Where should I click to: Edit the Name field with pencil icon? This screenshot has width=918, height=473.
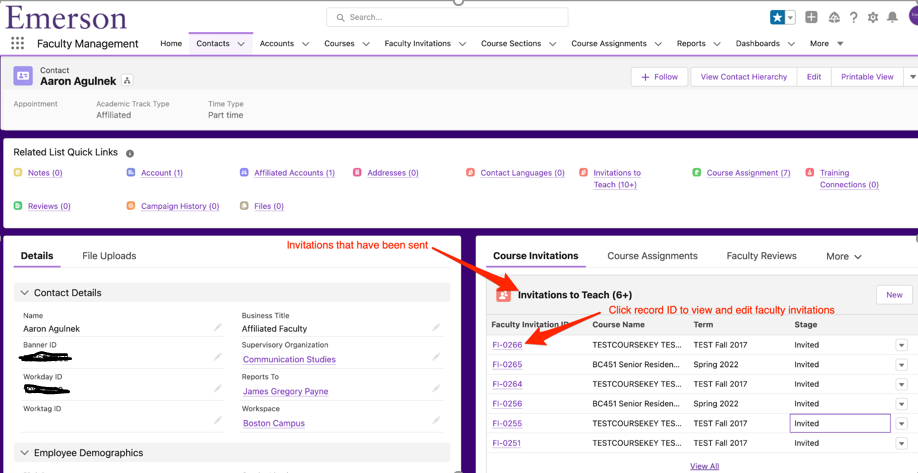click(x=218, y=327)
